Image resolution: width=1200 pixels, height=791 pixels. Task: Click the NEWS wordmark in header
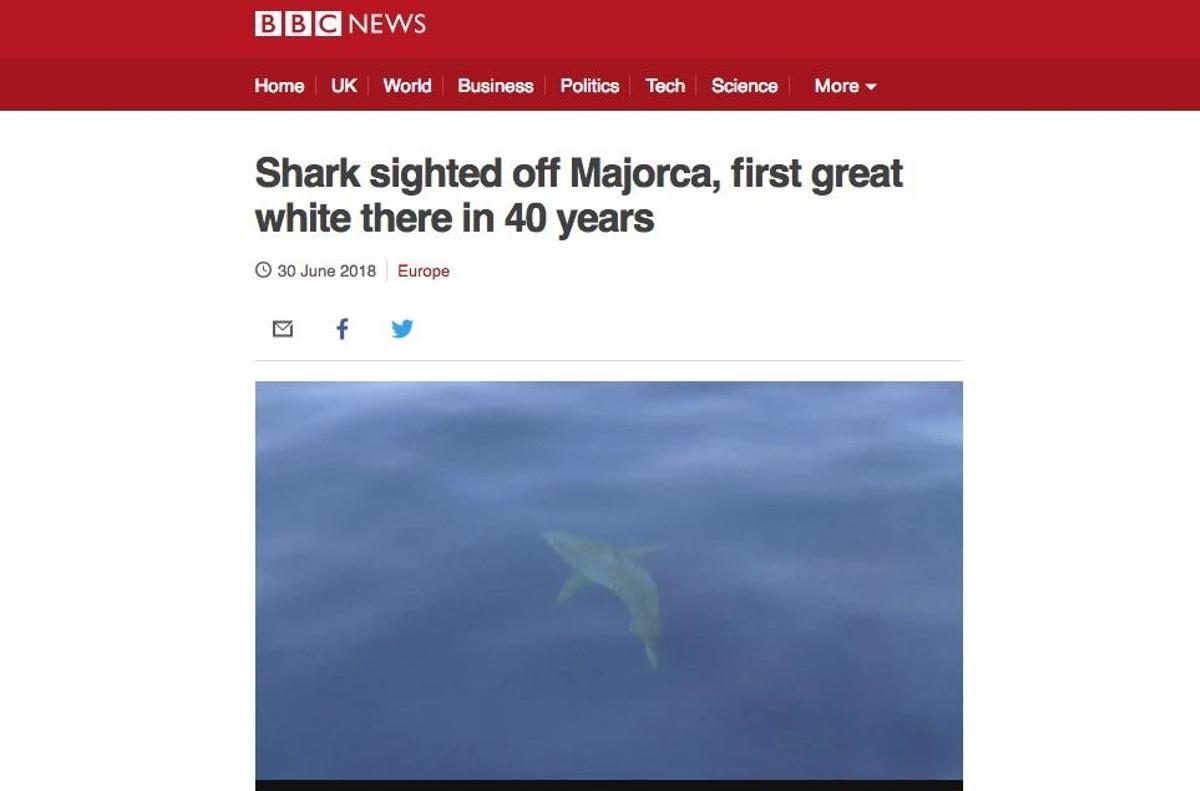coord(387,24)
